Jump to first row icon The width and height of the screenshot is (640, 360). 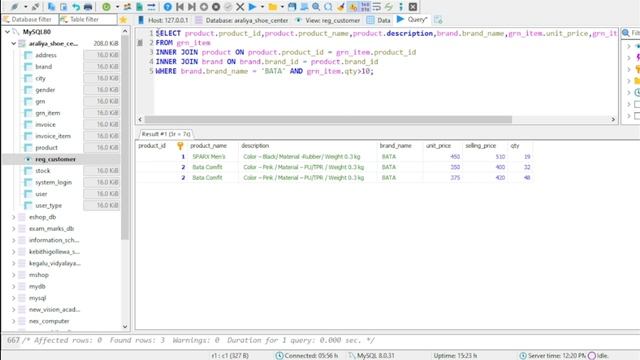point(180,7)
